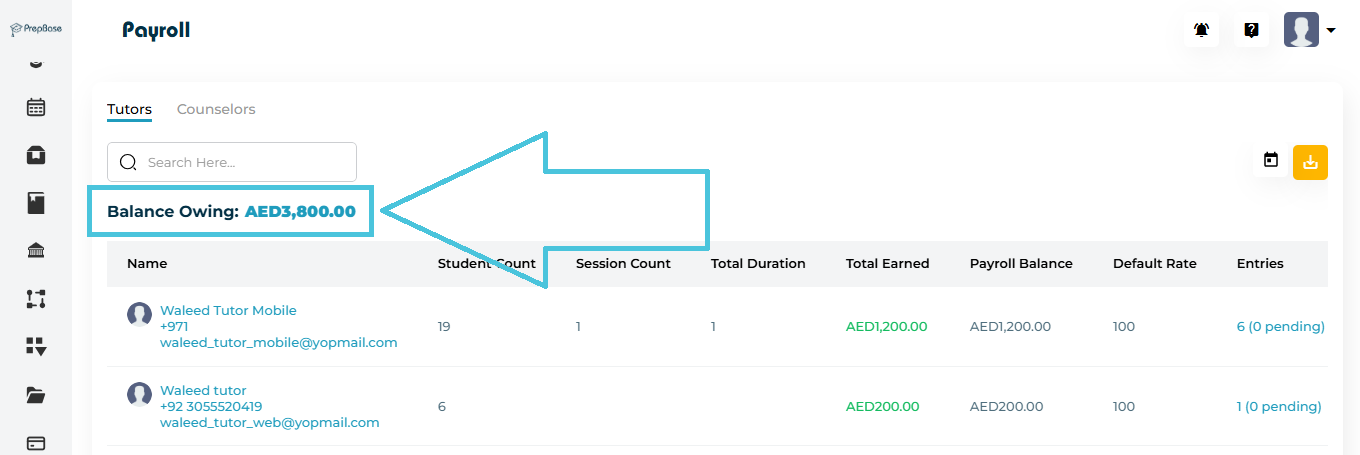The width and height of the screenshot is (1360, 455).
Task: Open the open-folder sidebar icon
Action: [36, 395]
